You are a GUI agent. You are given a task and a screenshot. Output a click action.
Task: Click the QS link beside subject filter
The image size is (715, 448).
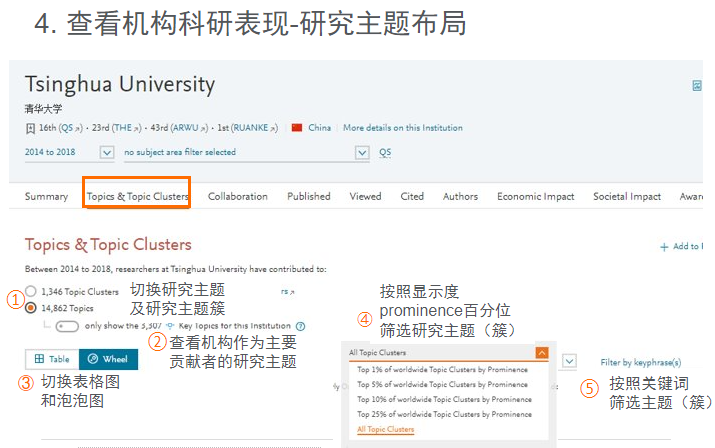[x=385, y=152]
